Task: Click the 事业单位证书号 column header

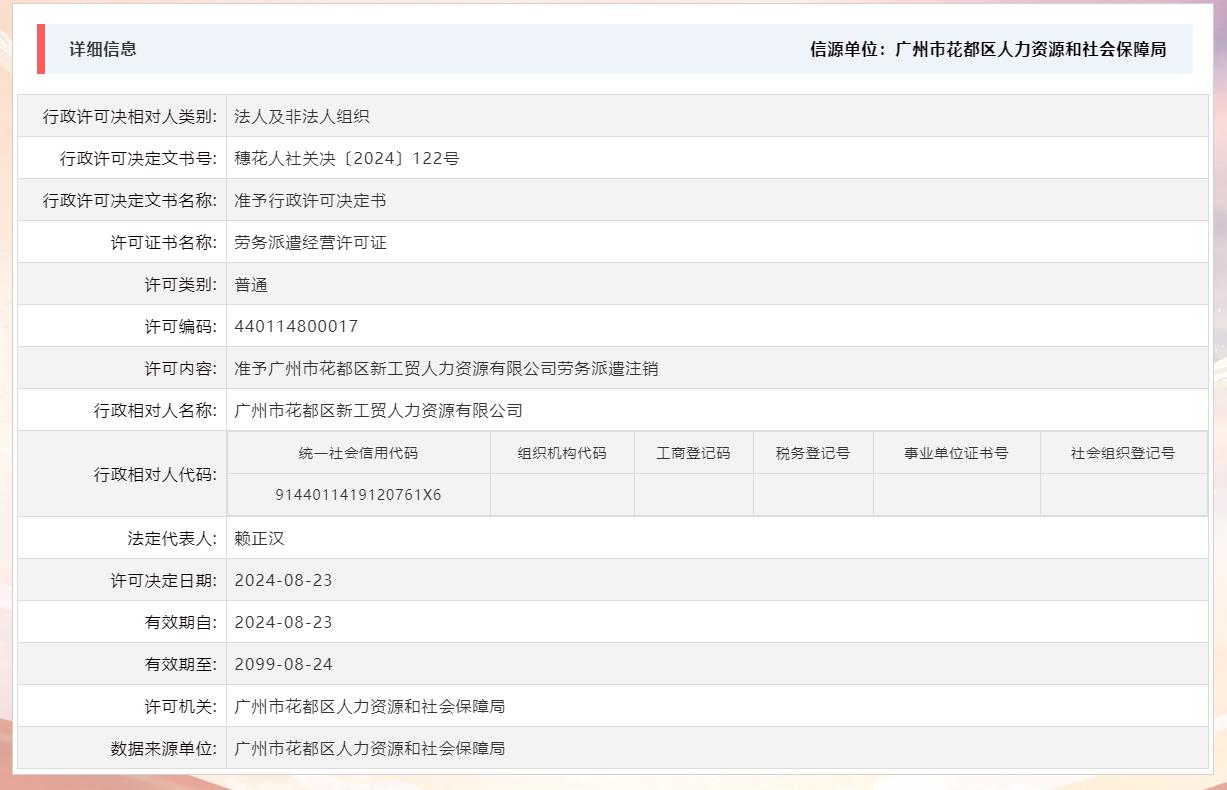Action: click(956, 453)
